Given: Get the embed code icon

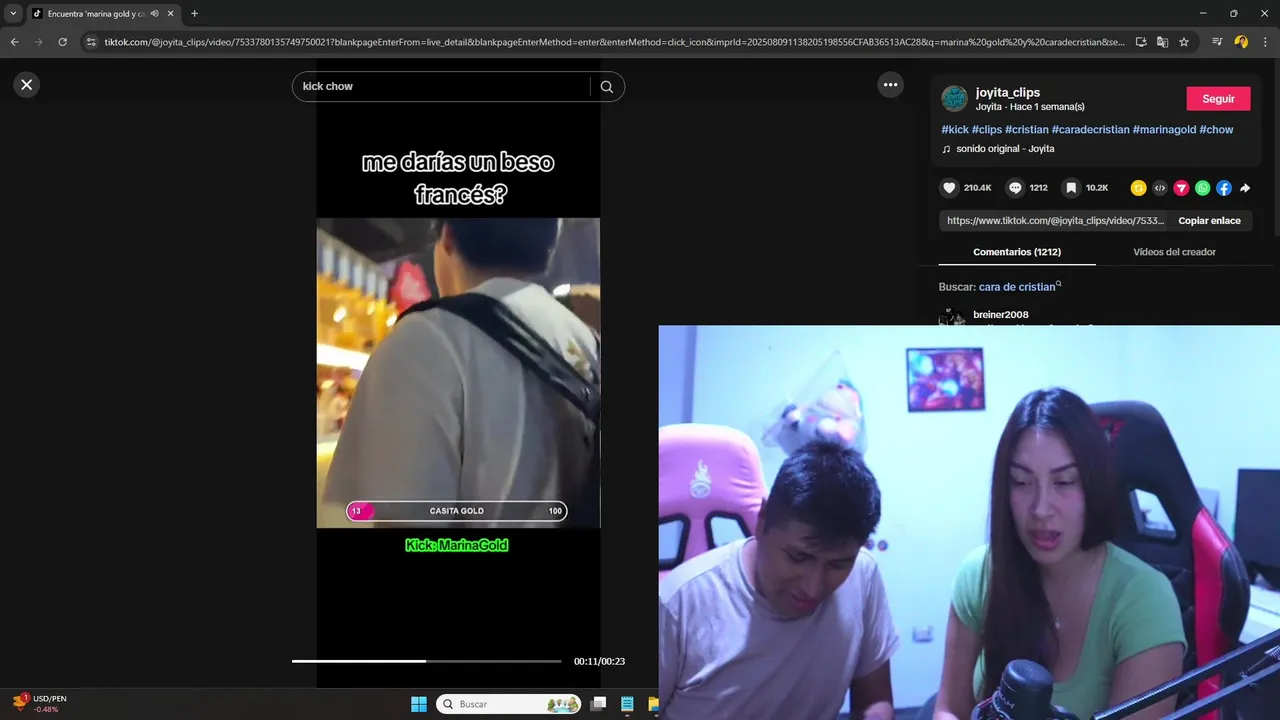Looking at the screenshot, I should [1160, 188].
